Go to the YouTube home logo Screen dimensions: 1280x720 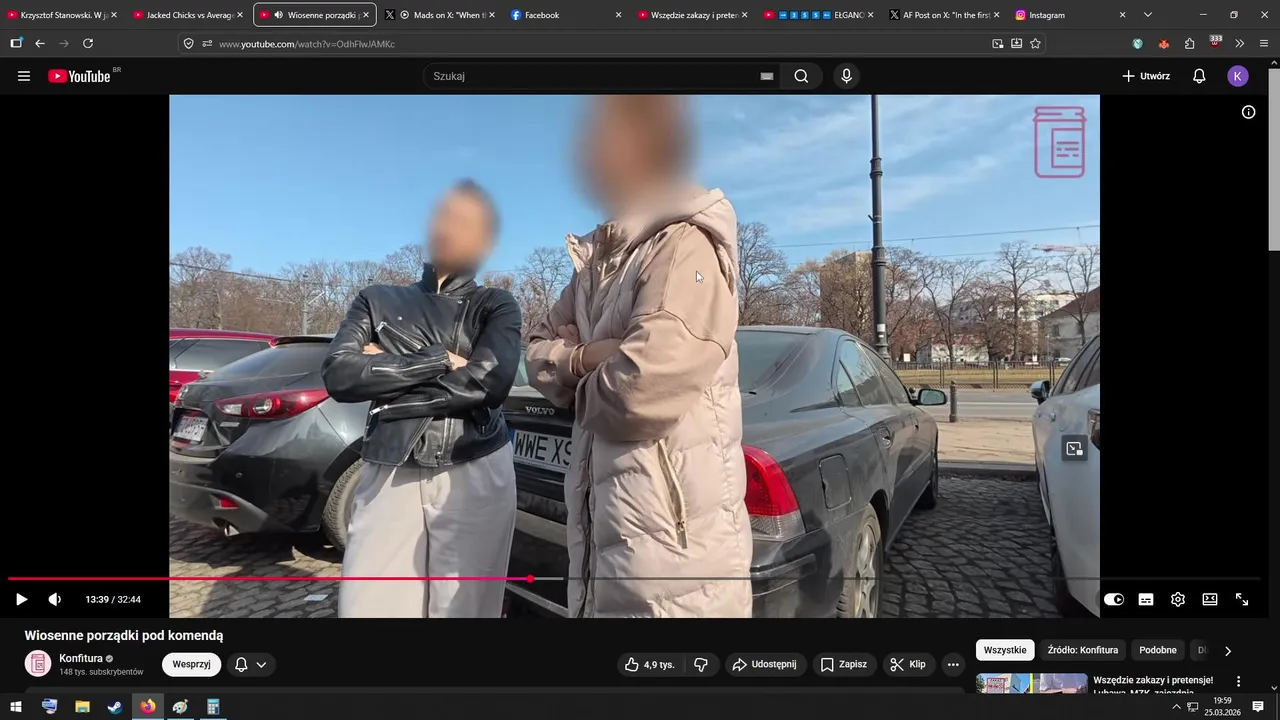click(x=79, y=76)
